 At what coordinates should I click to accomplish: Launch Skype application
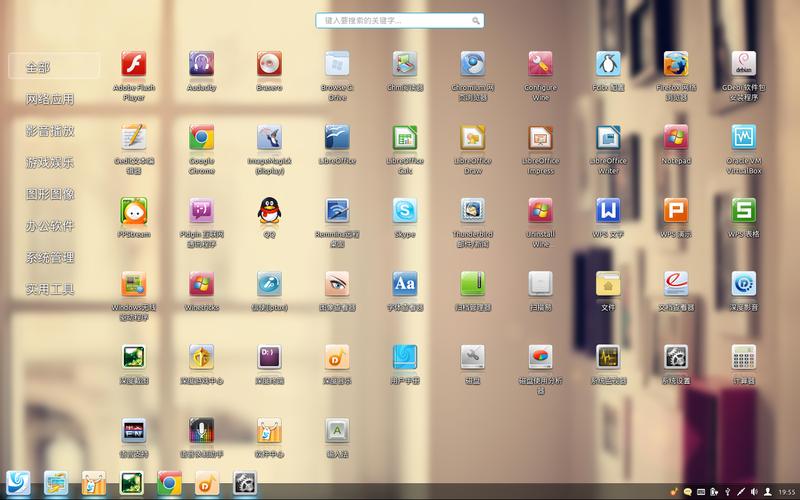coord(405,211)
